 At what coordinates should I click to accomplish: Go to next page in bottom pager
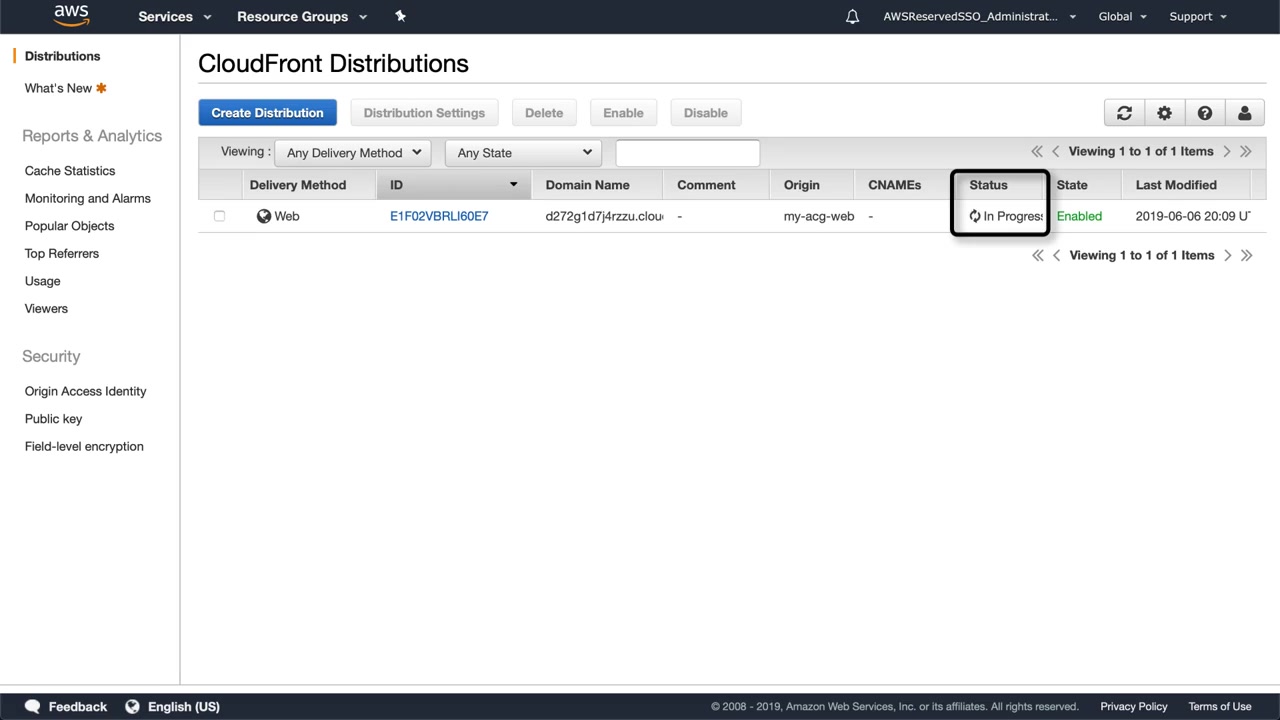pos(1228,256)
